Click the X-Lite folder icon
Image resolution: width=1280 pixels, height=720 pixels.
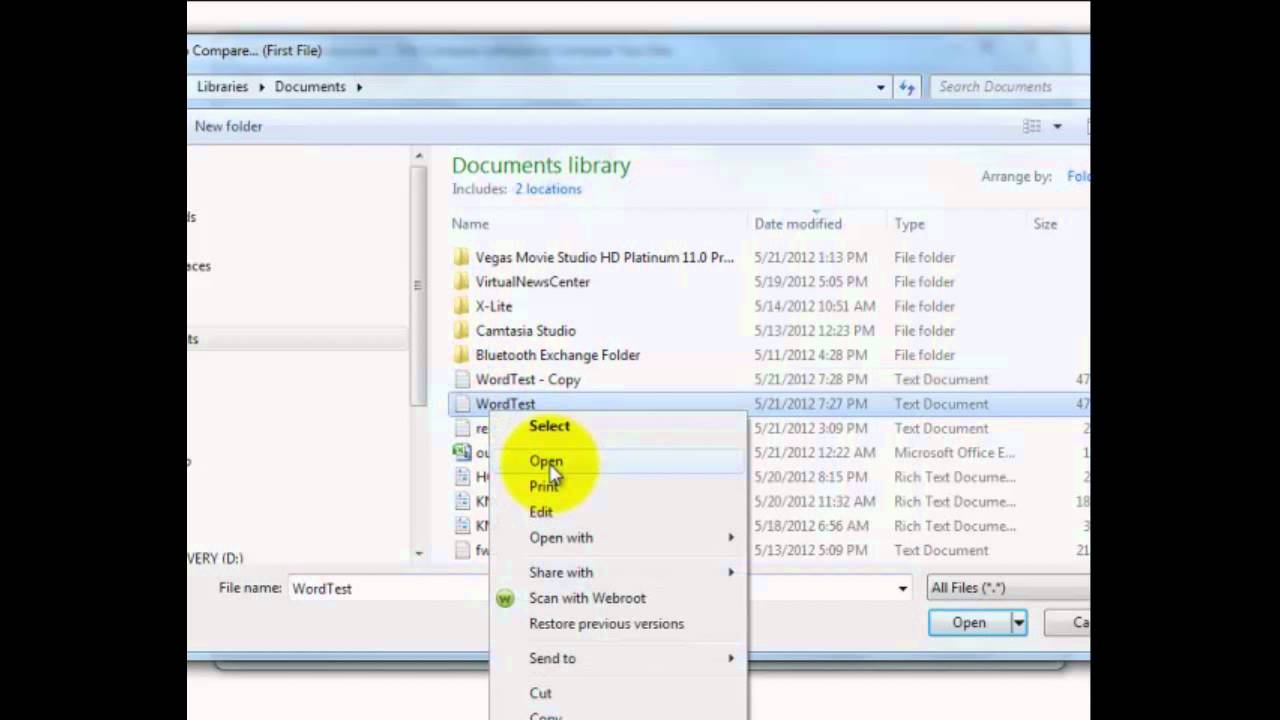click(x=461, y=306)
